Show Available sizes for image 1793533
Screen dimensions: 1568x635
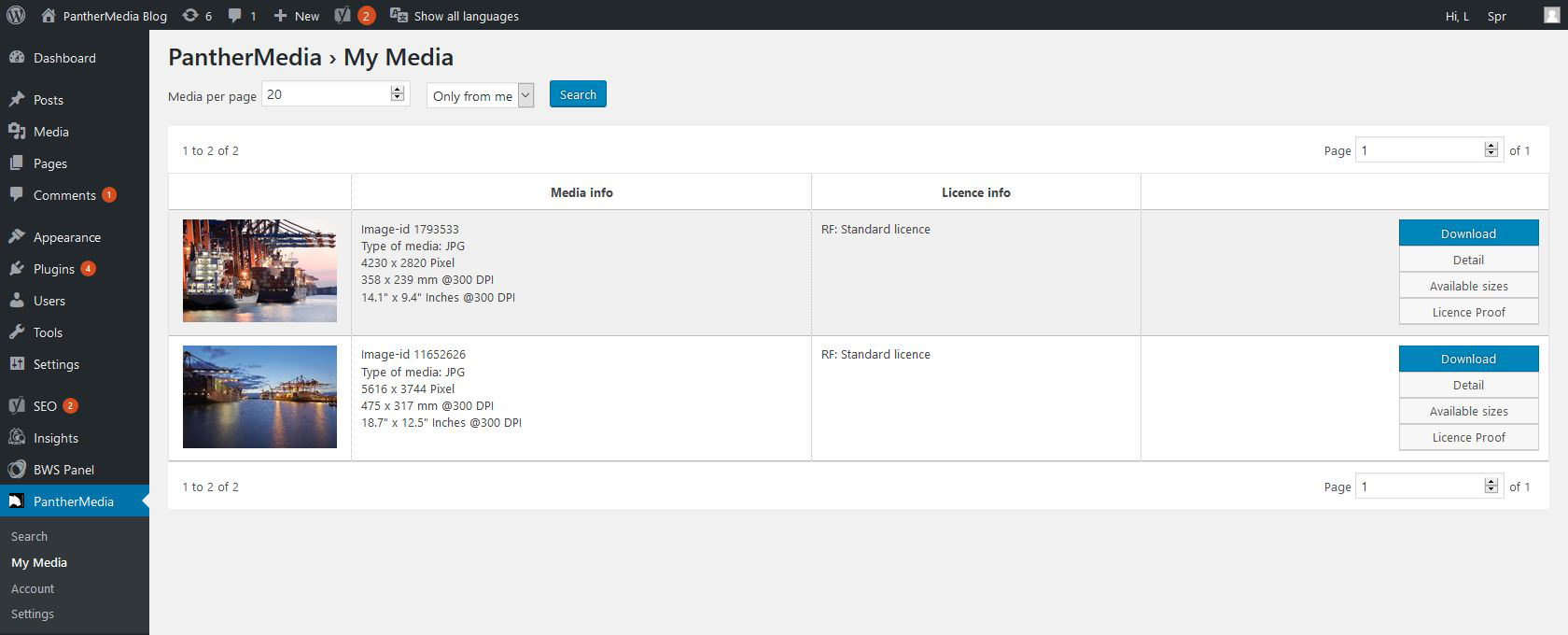[1468, 286]
